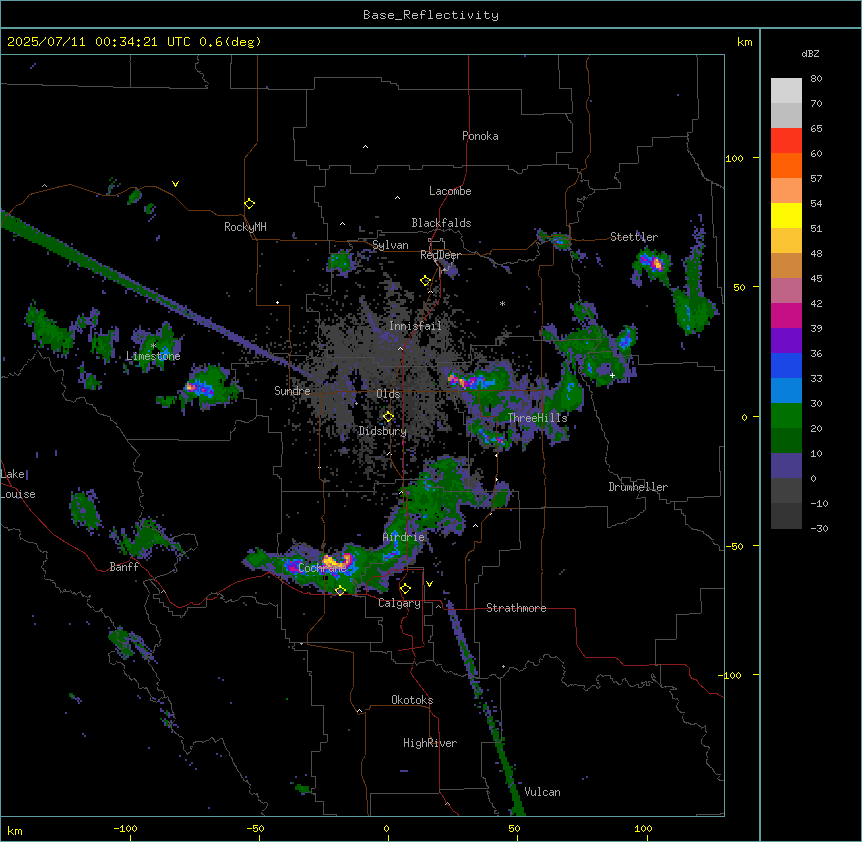Screen dimensions: 862x842
Task: Click the white plus marker north of Drumheller
Action: point(612,375)
